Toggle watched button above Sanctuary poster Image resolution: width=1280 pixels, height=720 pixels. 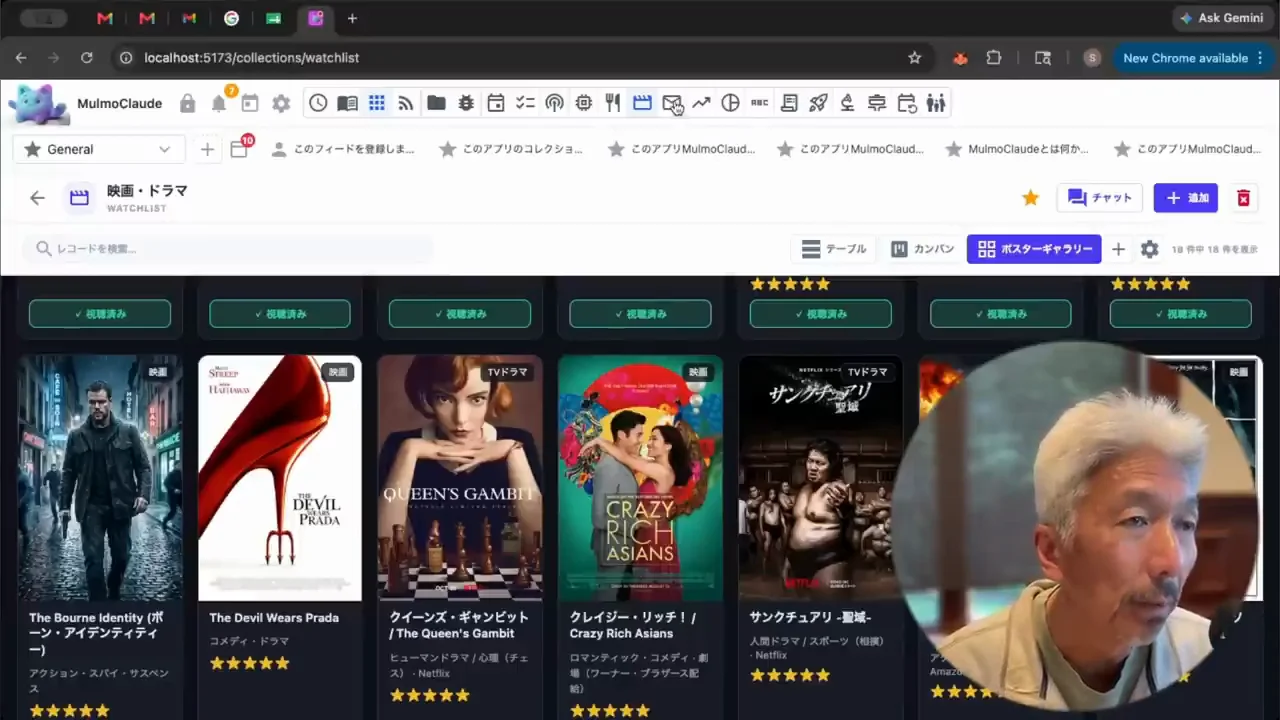pyautogui.click(x=820, y=314)
